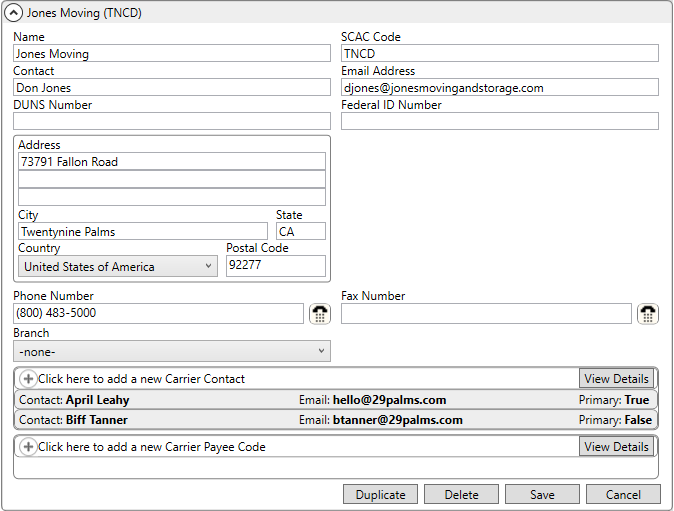Open the Branch dropdown

pyautogui.click(x=171, y=352)
